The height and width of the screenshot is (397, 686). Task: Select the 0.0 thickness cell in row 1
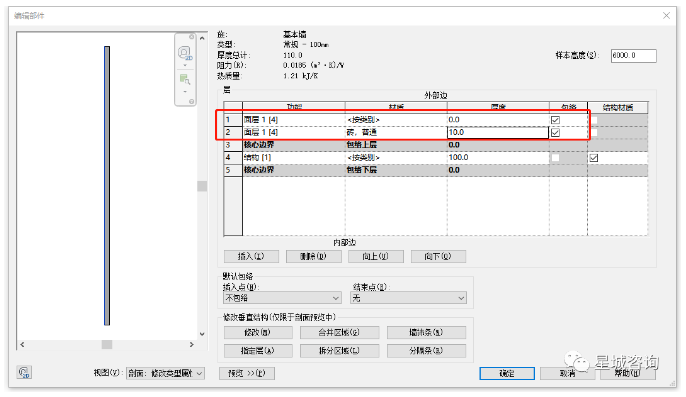[x=498, y=120]
